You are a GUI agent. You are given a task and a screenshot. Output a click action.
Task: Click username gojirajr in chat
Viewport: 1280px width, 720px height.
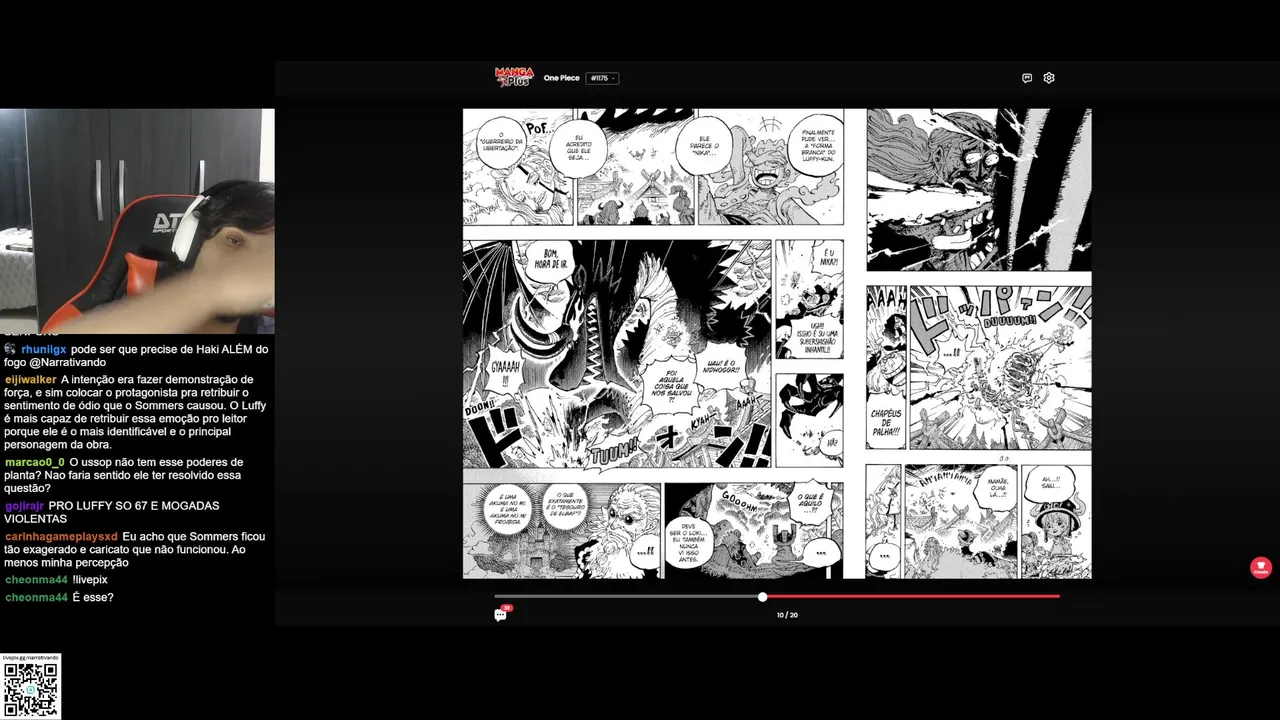[x=25, y=506]
